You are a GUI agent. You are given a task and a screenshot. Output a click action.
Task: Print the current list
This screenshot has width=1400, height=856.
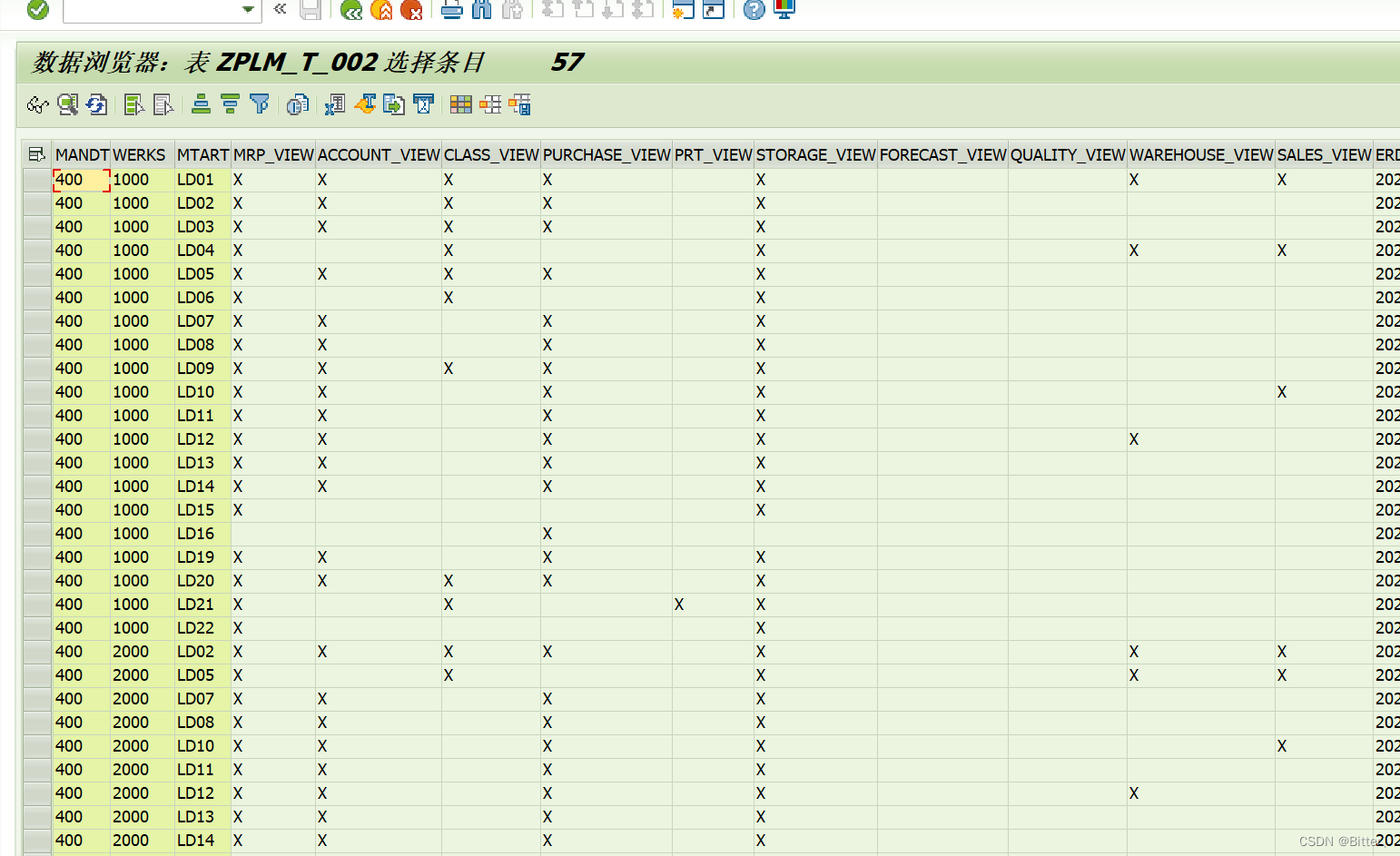[x=451, y=11]
